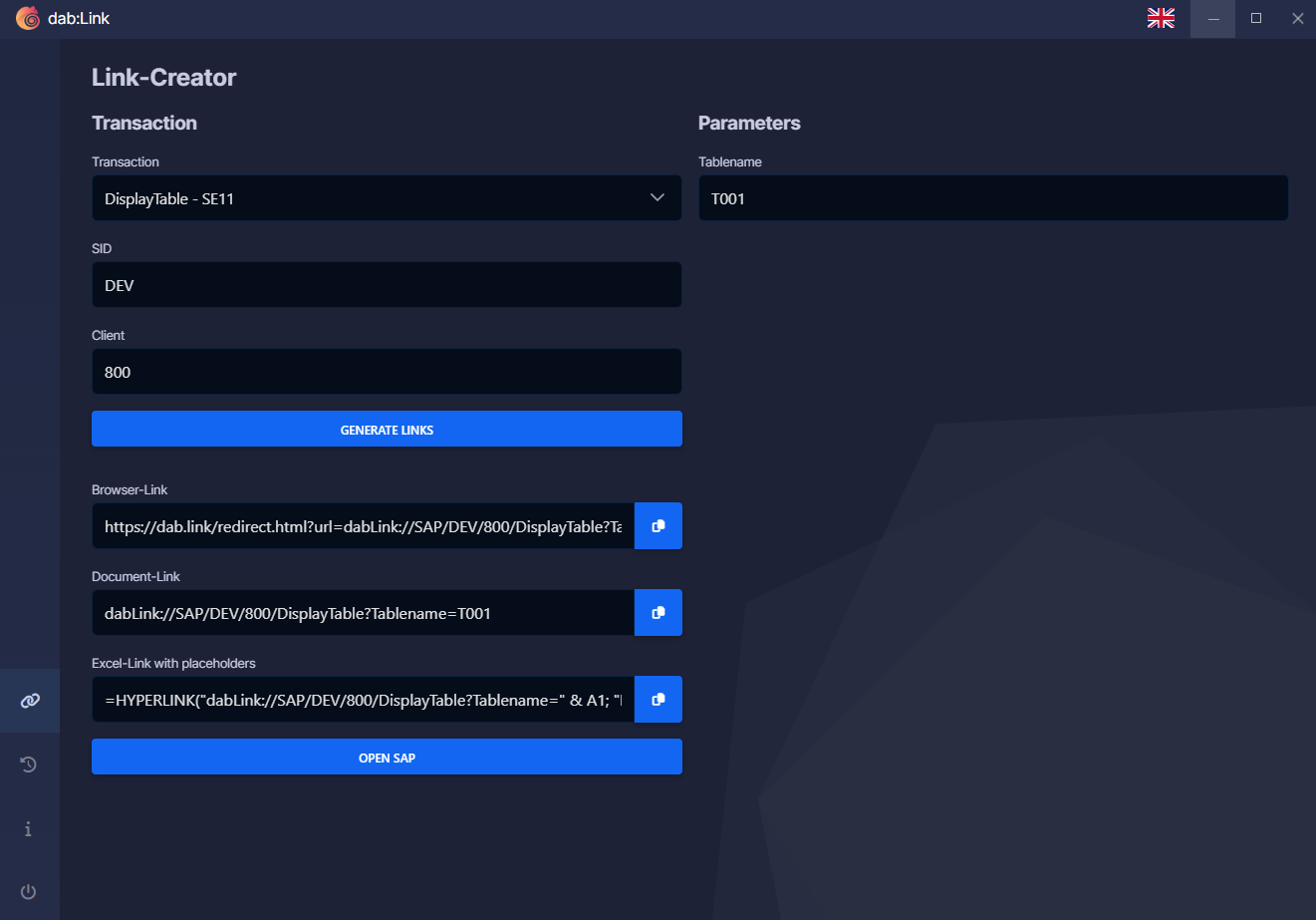Click inside the SID field showing DEV
This screenshot has width=1316, height=920.
click(x=387, y=284)
